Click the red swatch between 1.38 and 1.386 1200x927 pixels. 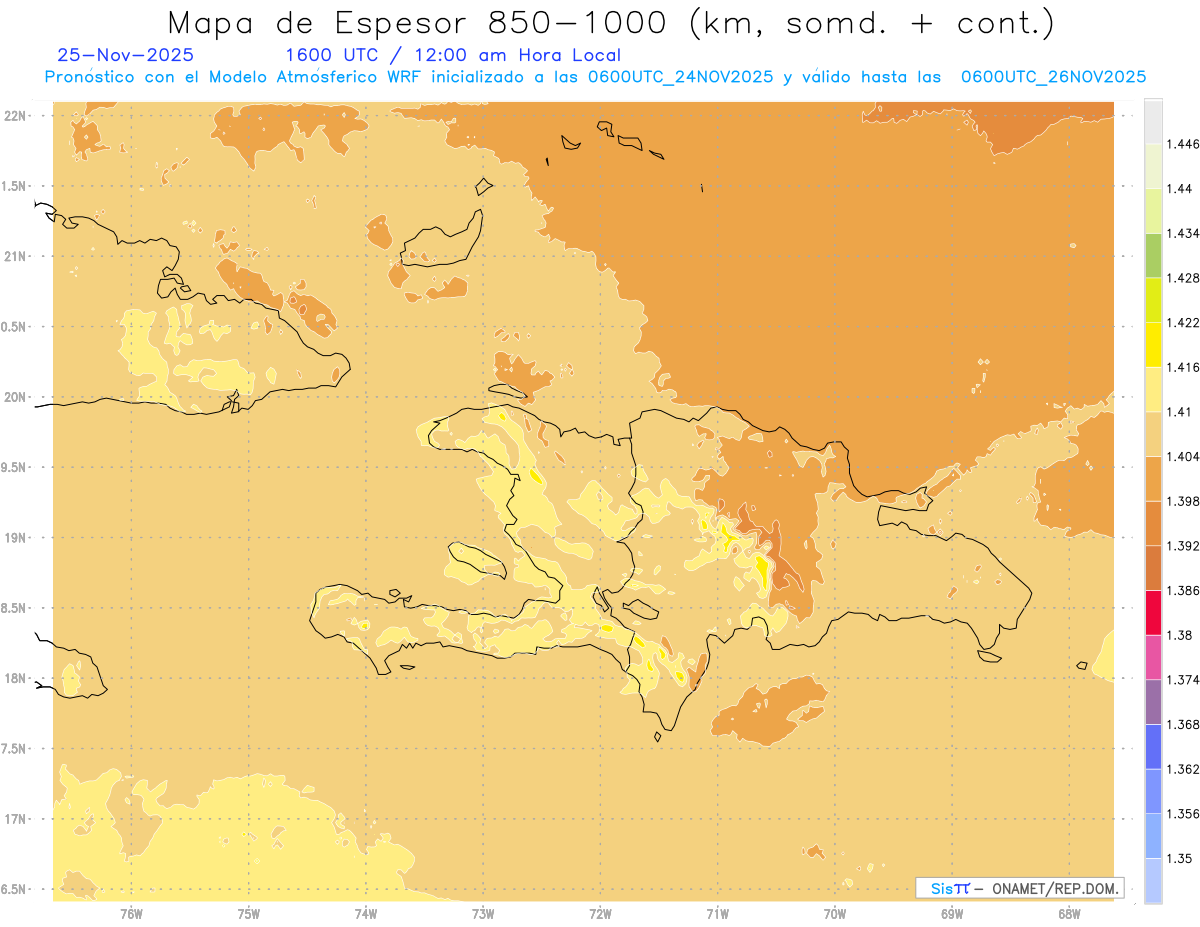pos(1153,613)
